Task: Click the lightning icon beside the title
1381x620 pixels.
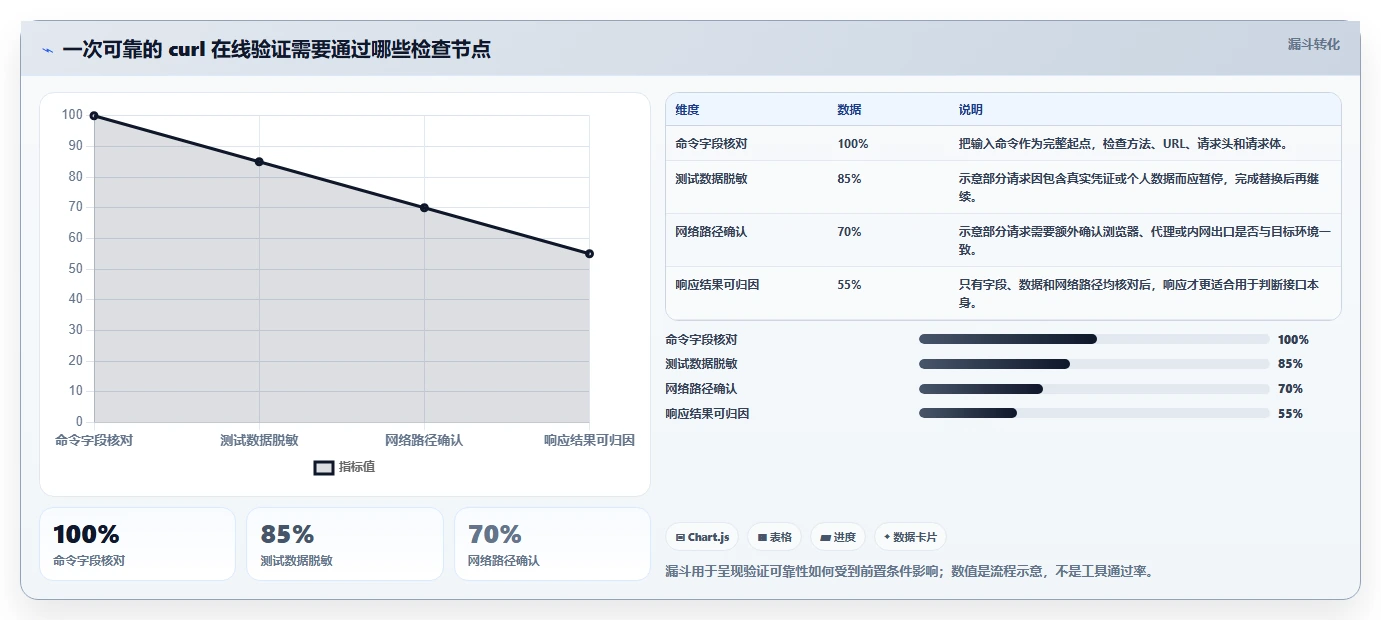Action: [48, 50]
